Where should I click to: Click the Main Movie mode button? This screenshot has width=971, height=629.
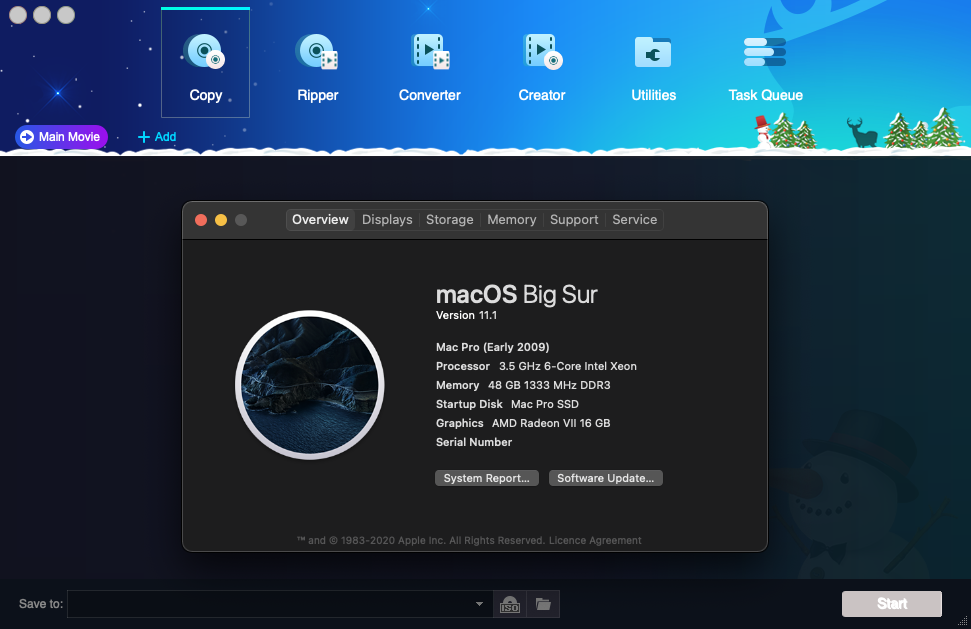[61, 137]
